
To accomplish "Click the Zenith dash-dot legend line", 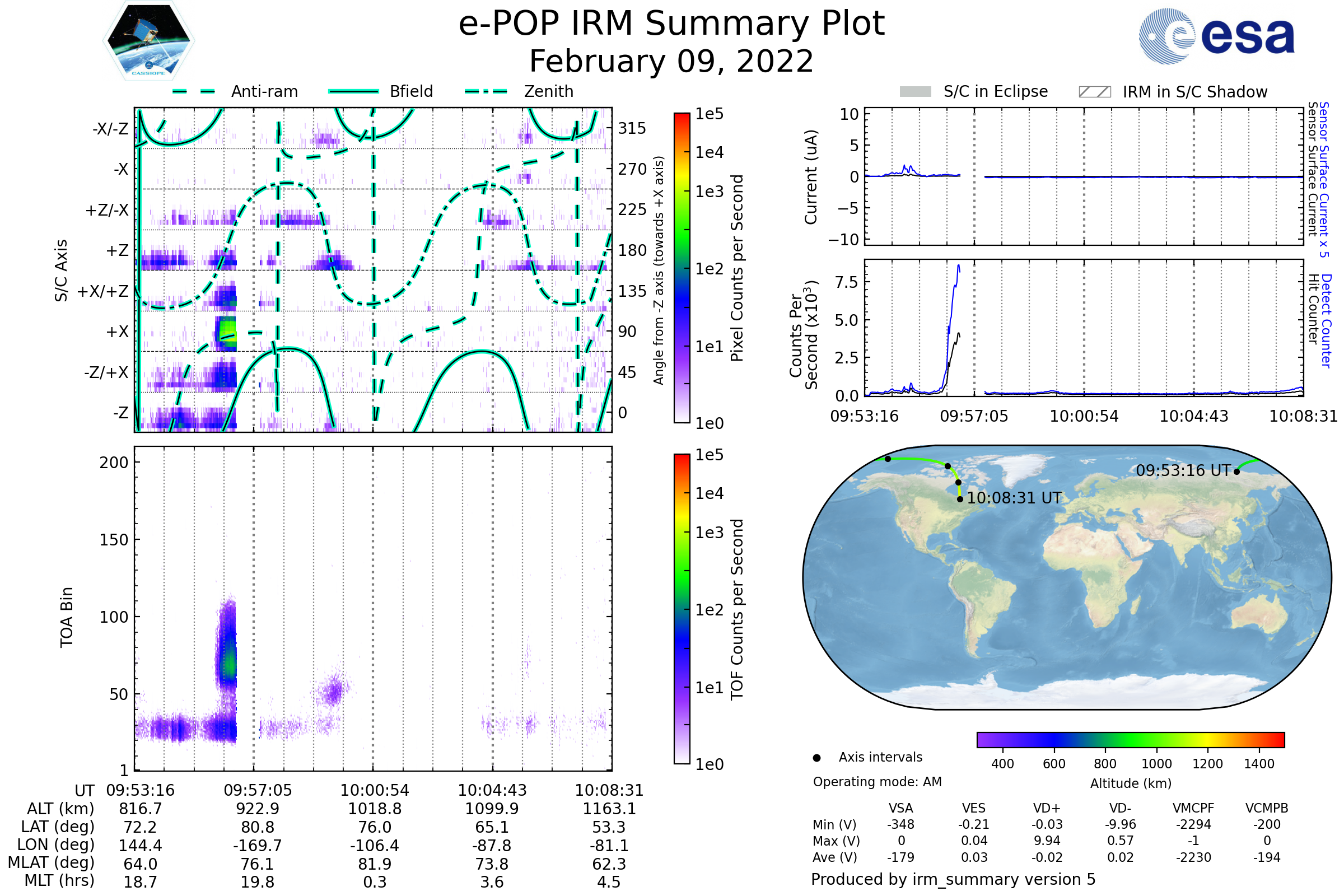I will click(x=486, y=91).
